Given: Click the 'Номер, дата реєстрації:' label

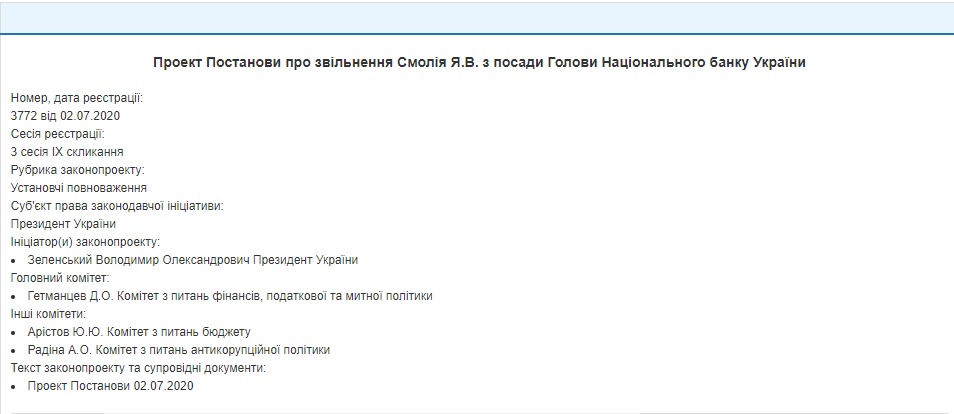Looking at the screenshot, I should [77, 98].
